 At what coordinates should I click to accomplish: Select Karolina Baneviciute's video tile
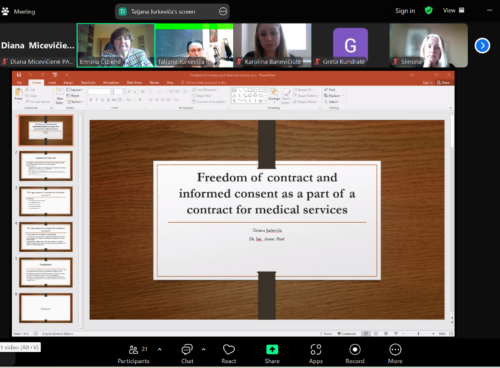pyautogui.click(x=272, y=45)
